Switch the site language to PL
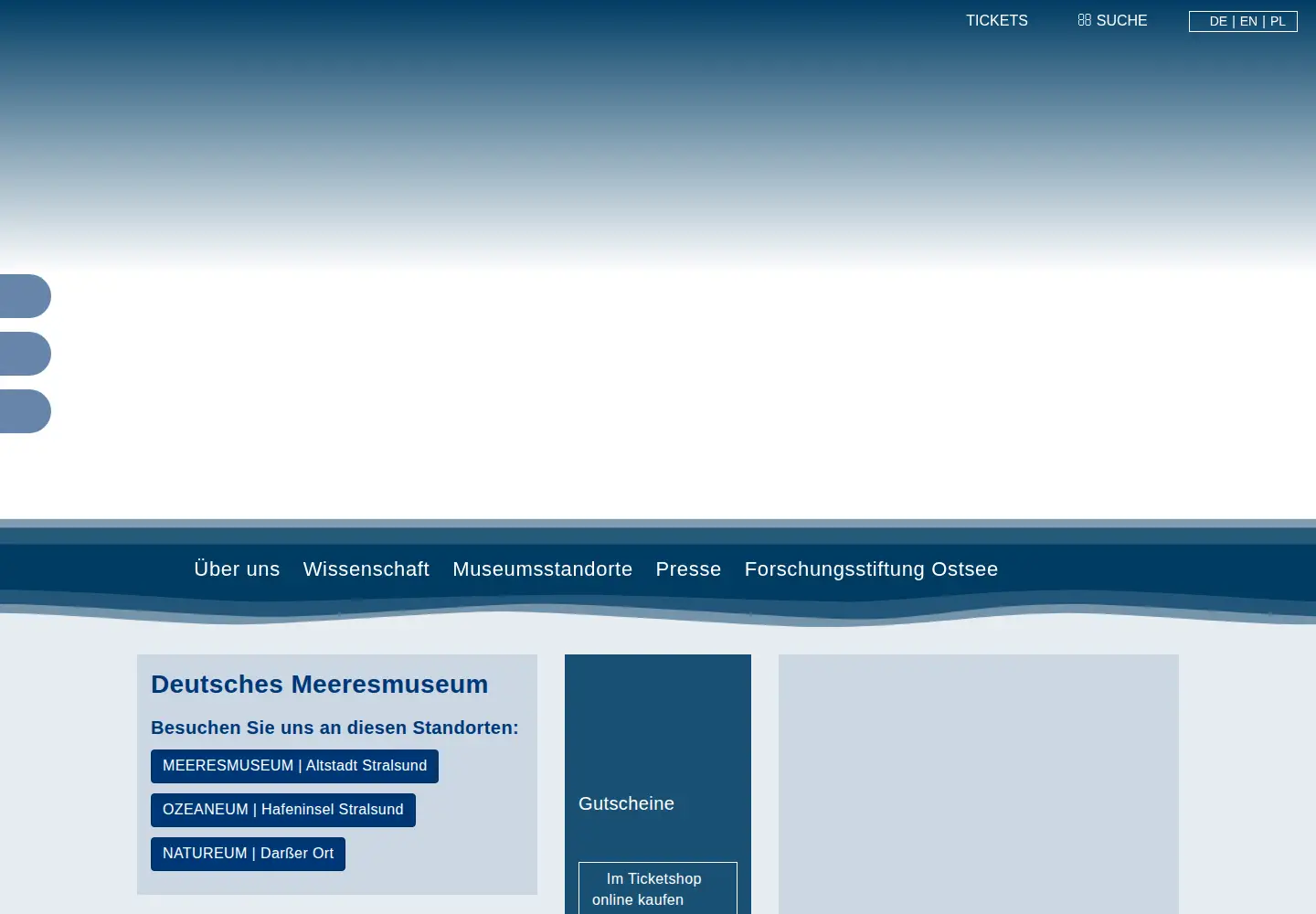Viewport: 1316px width, 914px height. tap(1278, 21)
